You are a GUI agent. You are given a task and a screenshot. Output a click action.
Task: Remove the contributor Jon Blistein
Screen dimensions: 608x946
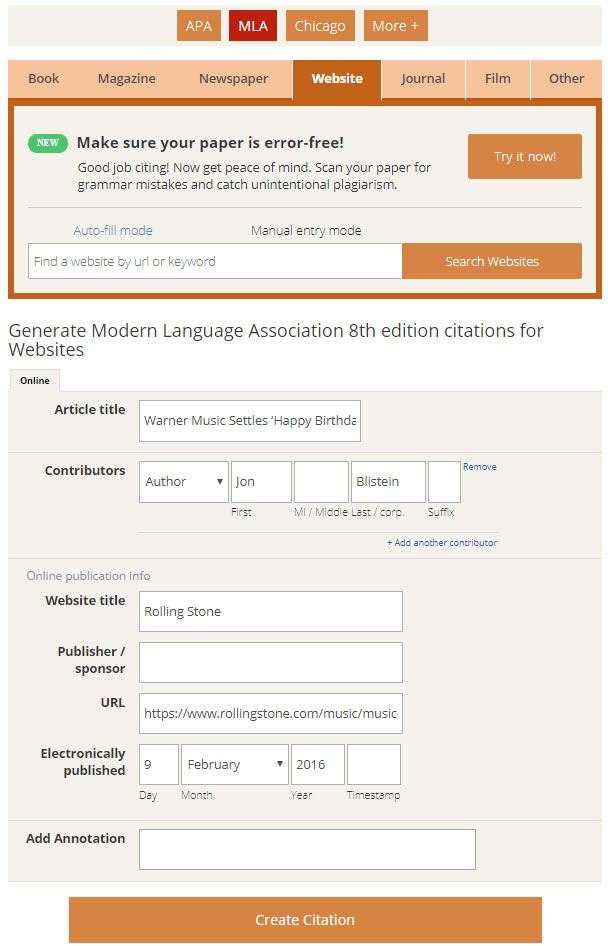[479, 467]
